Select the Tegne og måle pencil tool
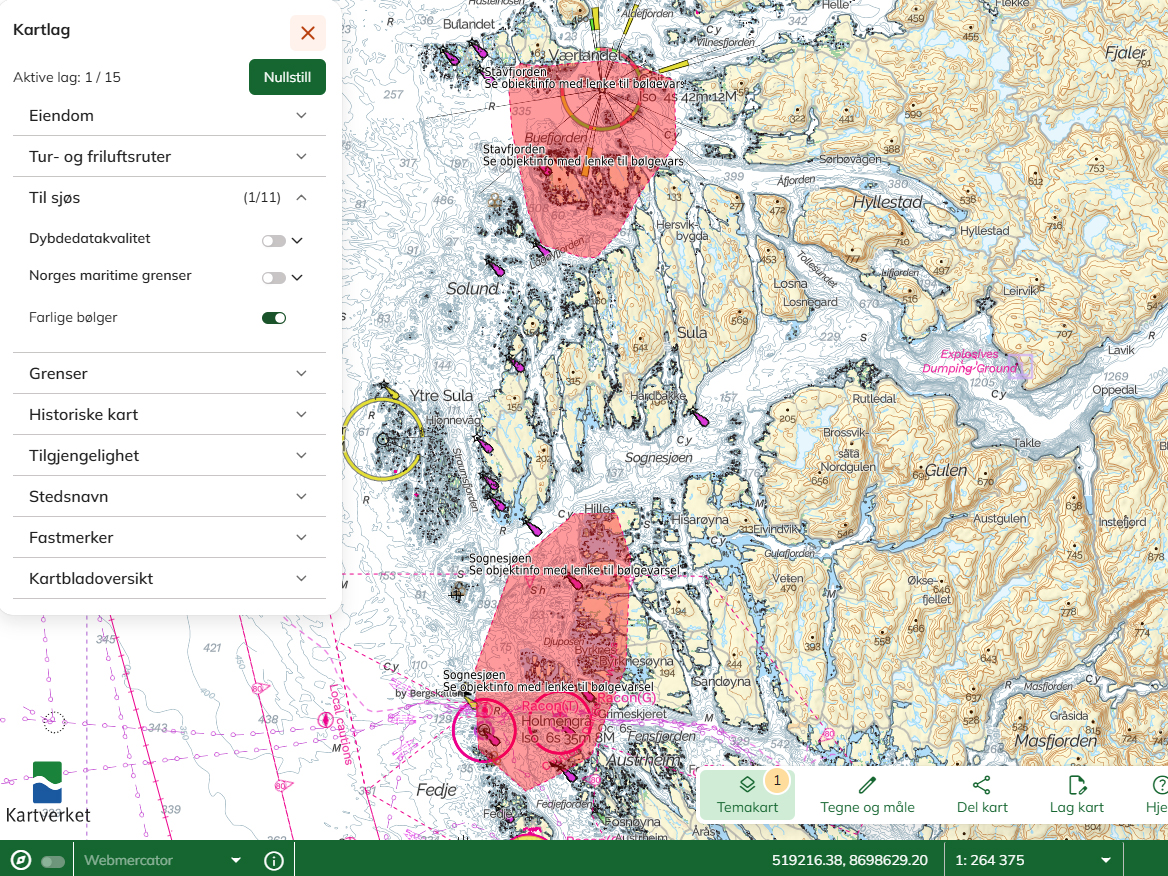 (x=867, y=794)
